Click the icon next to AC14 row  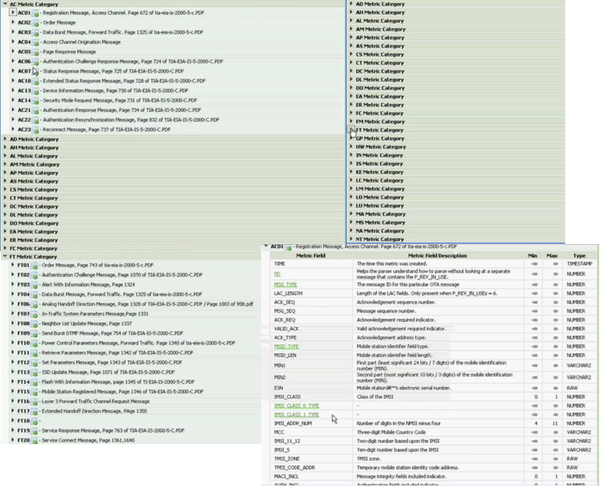(x=35, y=101)
